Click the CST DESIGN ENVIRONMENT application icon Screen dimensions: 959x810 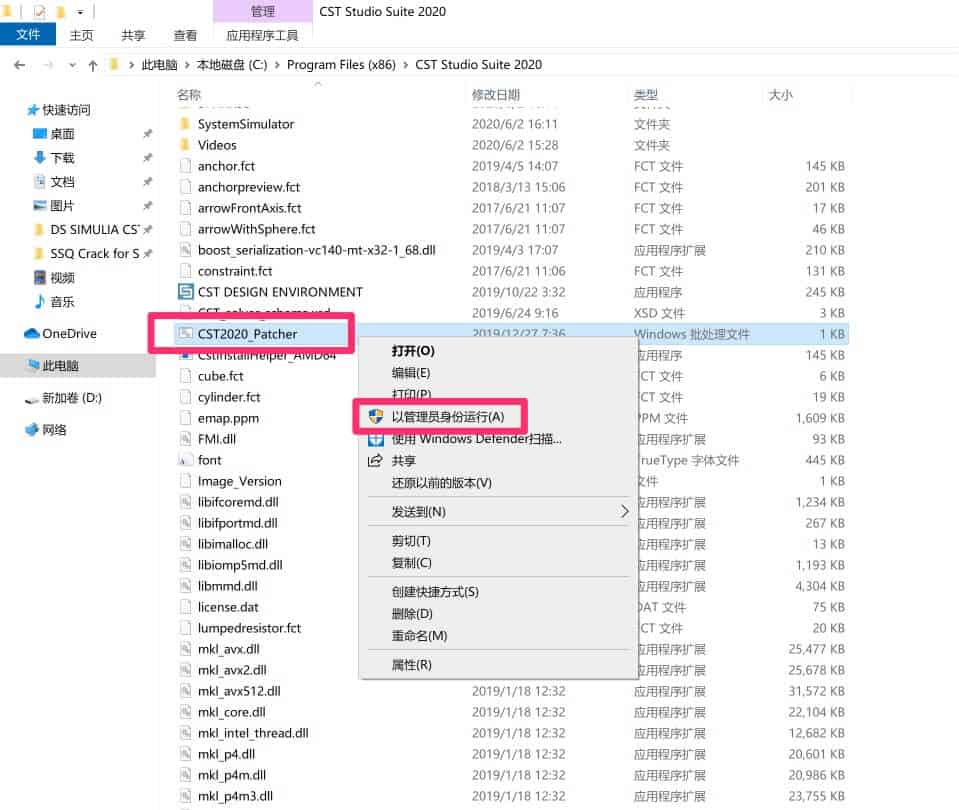pyautogui.click(x=185, y=292)
